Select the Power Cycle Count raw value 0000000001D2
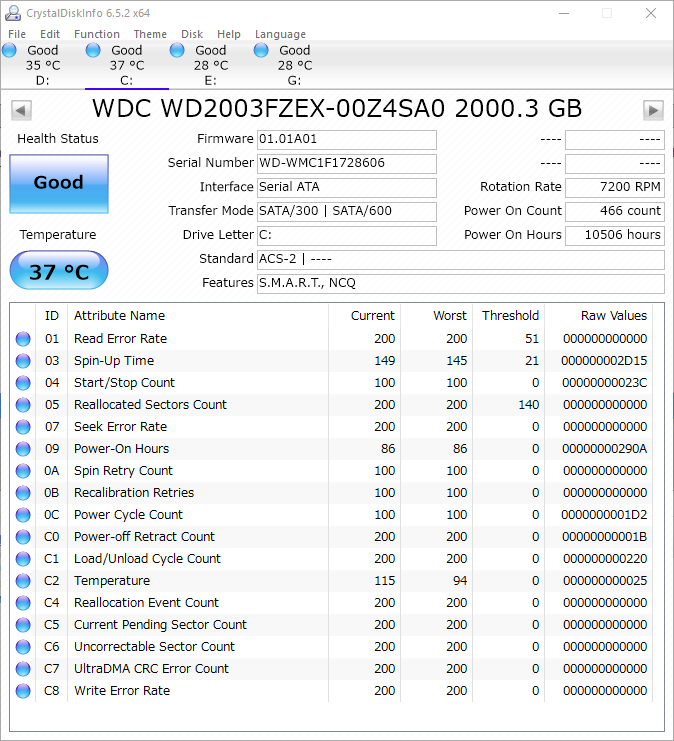The image size is (674, 741). point(604,515)
